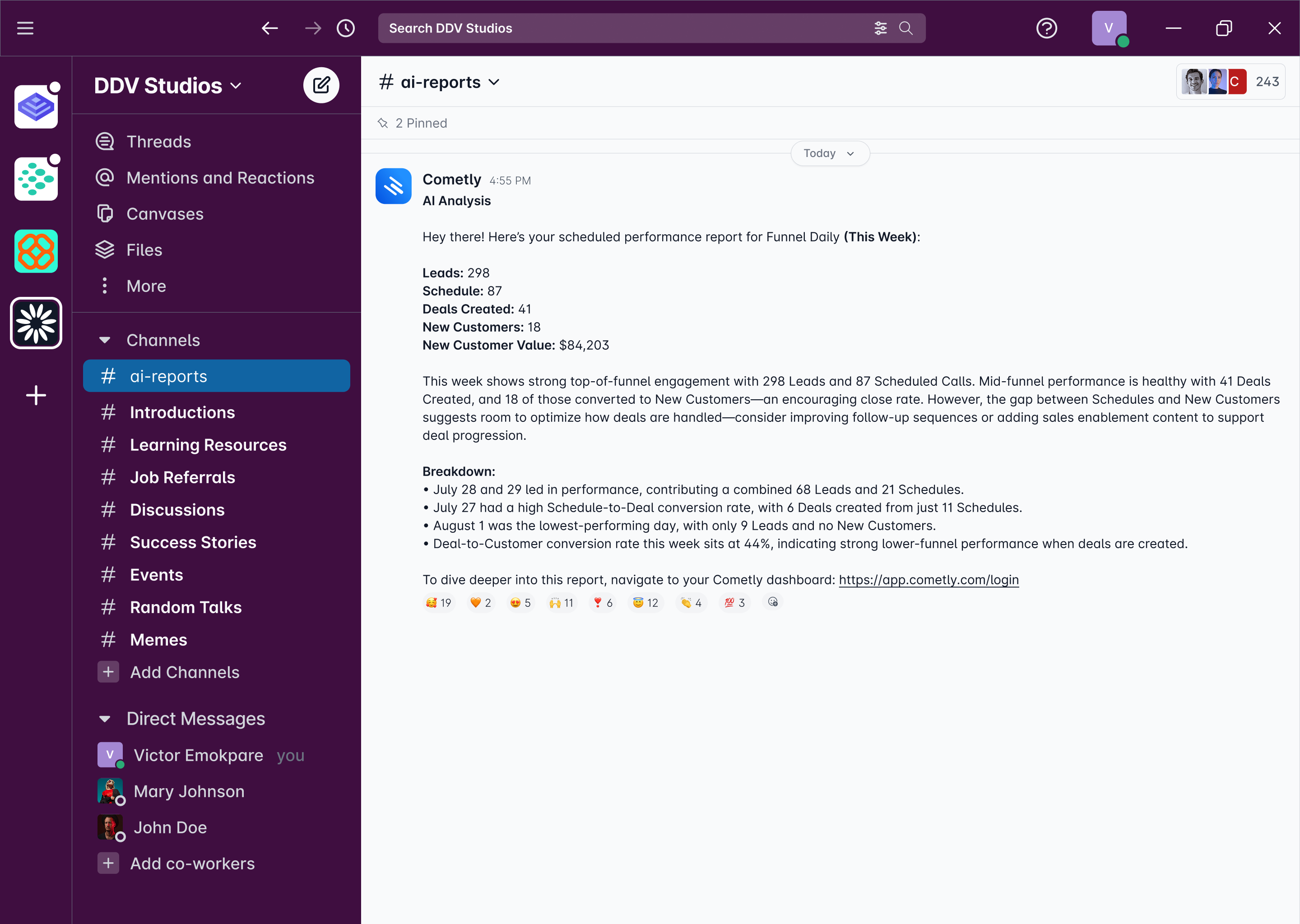Toggle the heart-eyes reaction with 5
The height and width of the screenshot is (924, 1300).
pos(521,602)
